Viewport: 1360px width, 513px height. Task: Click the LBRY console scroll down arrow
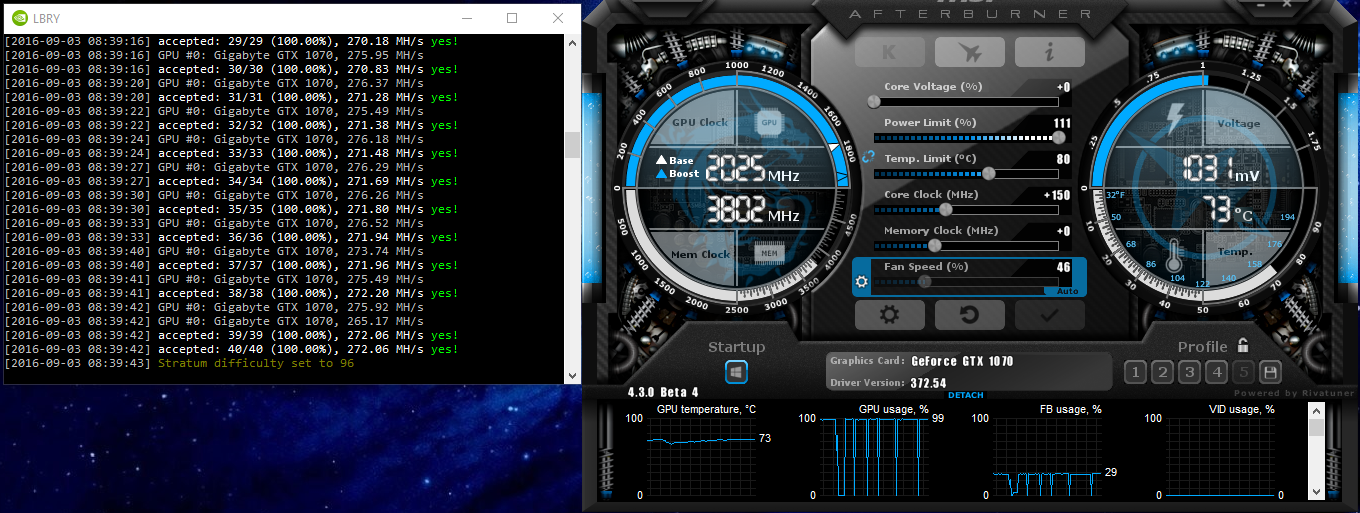pyautogui.click(x=572, y=376)
